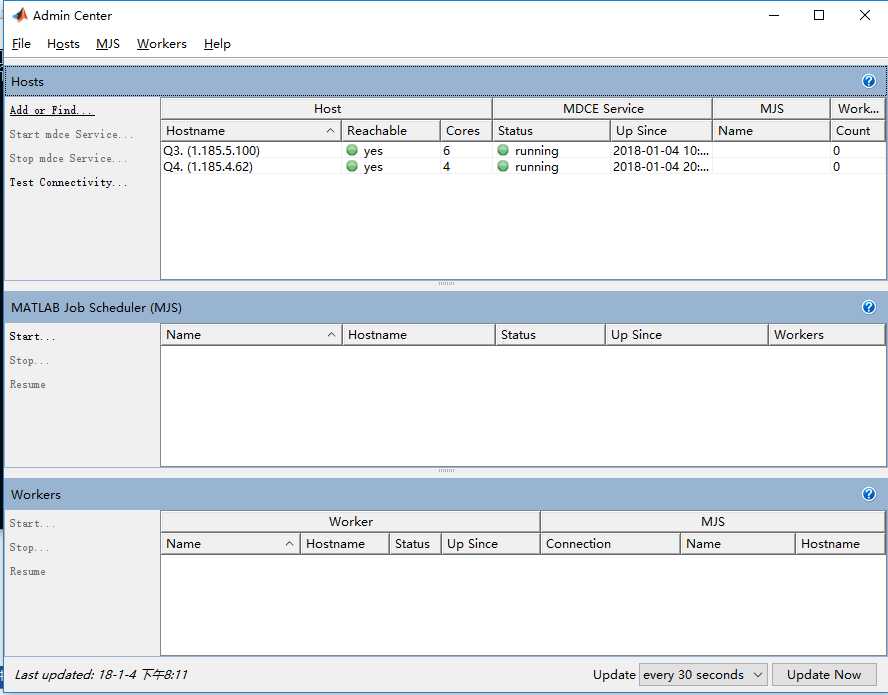Click Hosts table Up Since header
The image size is (888, 695).
click(x=661, y=130)
